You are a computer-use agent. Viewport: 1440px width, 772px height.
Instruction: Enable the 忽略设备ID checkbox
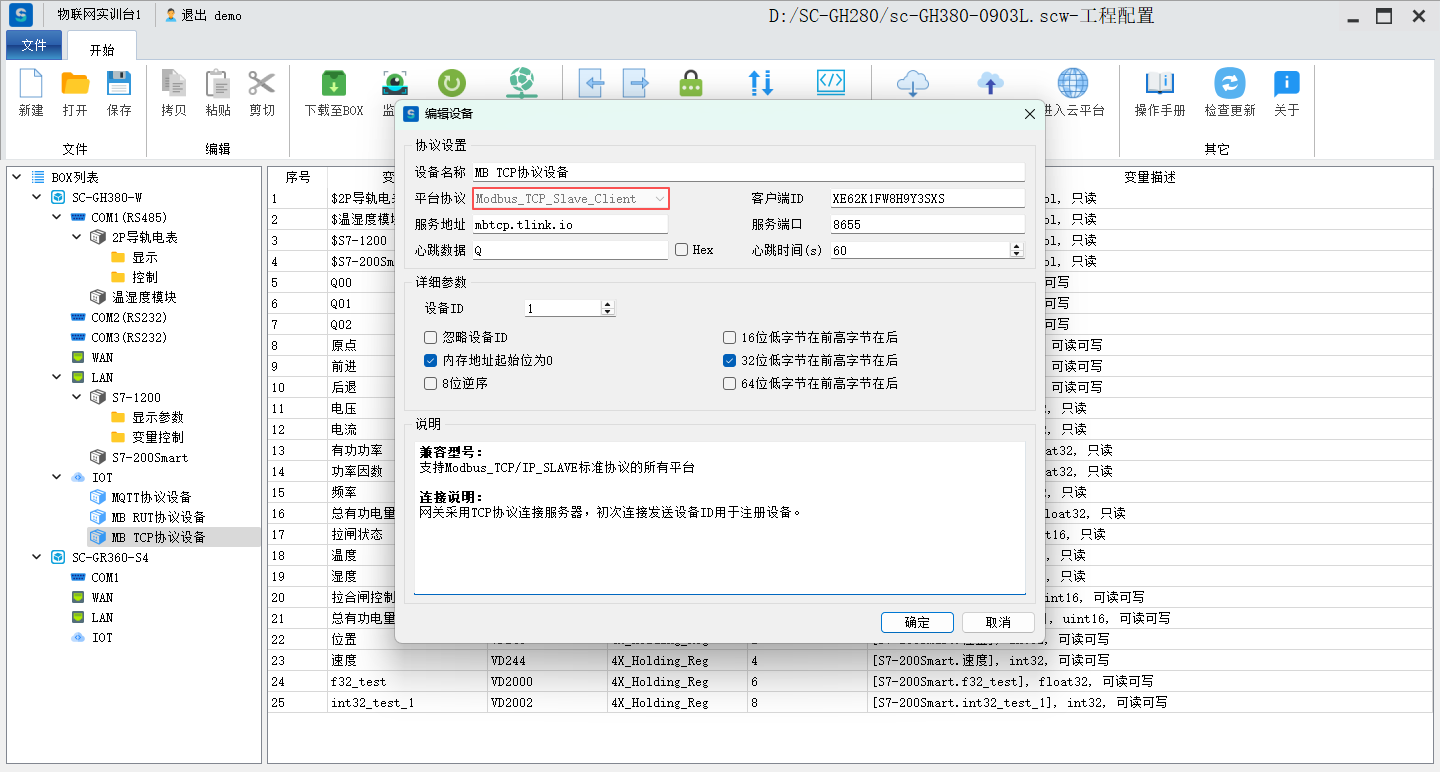tap(431, 338)
